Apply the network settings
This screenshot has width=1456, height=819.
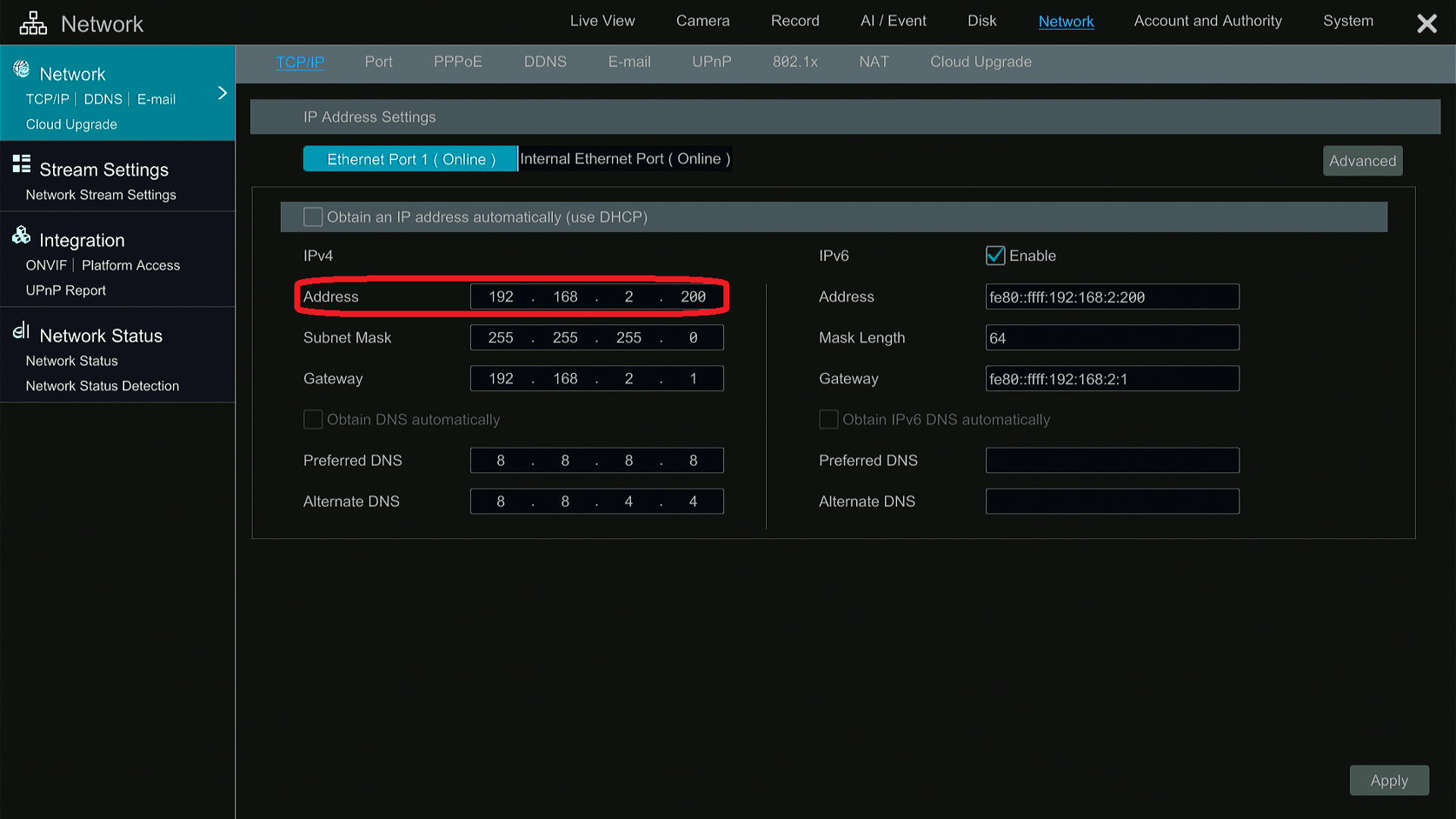pyautogui.click(x=1389, y=780)
